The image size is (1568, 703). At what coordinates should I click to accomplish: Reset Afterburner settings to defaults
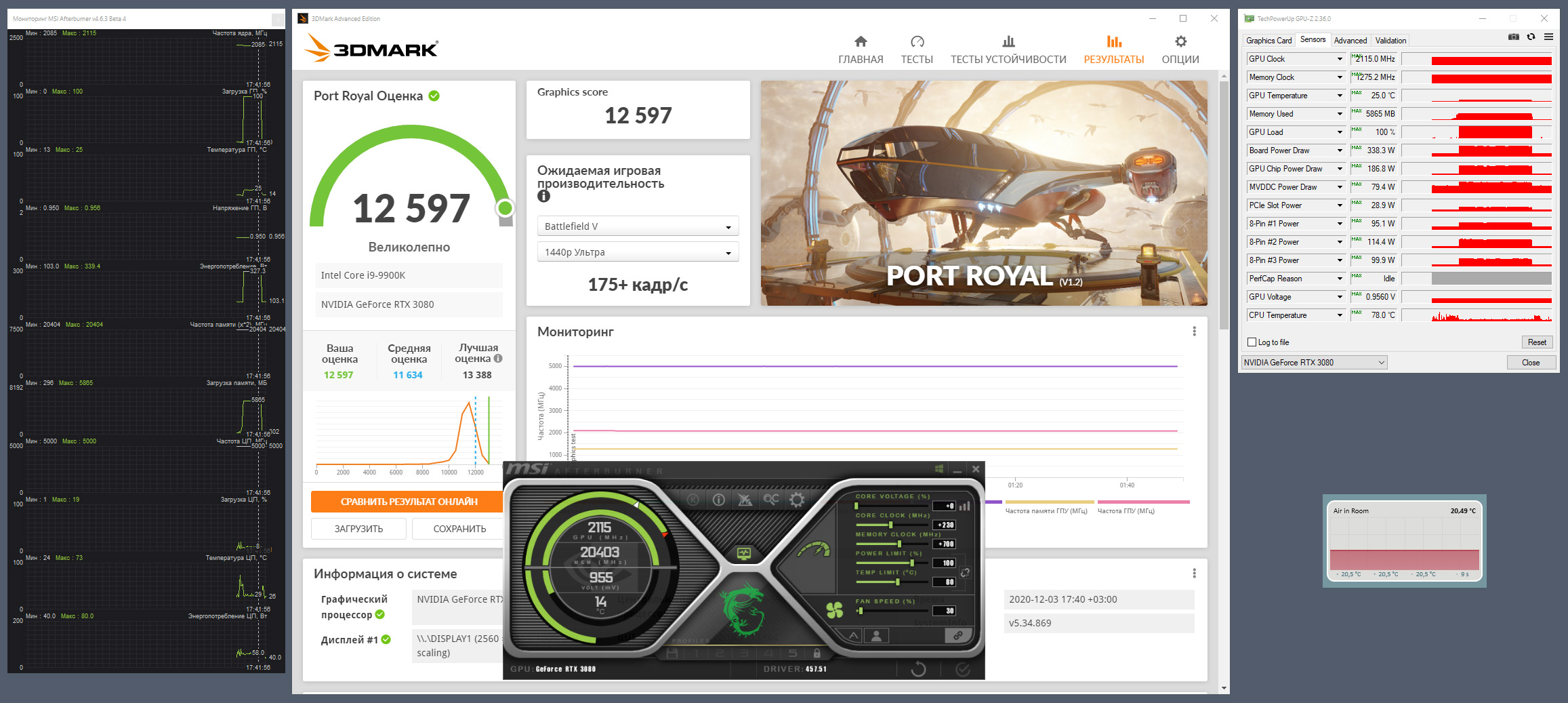[918, 669]
